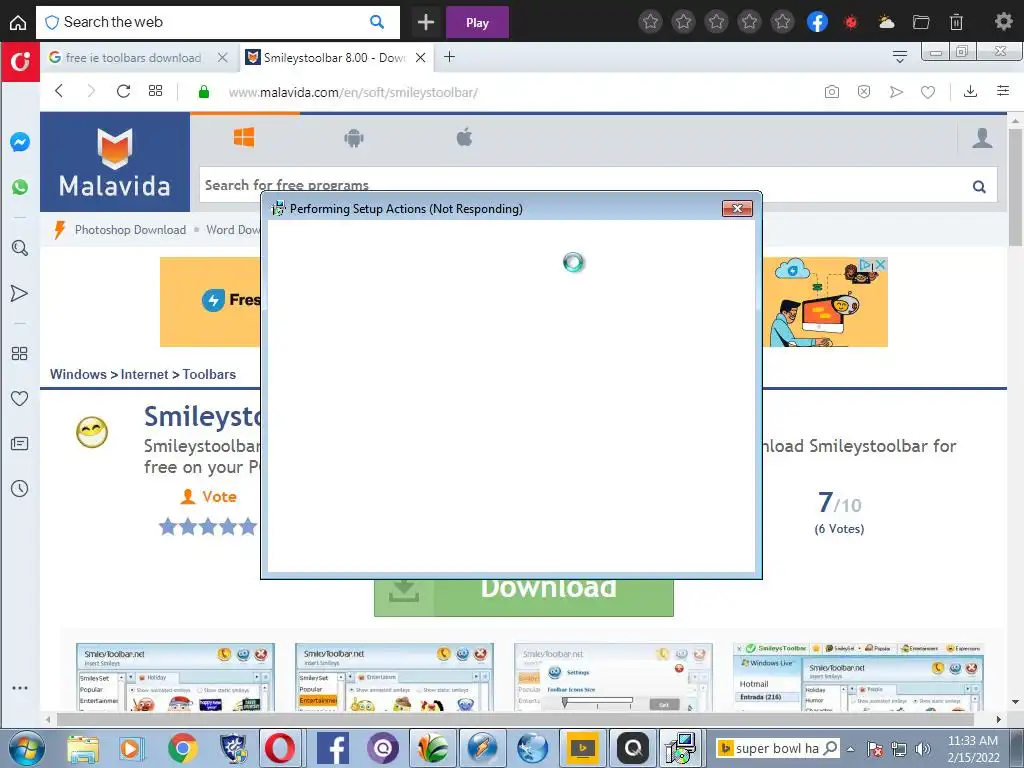This screenshot has height=768, width=1024.
Task: Close the free ie toolbars download tab
Action: click(x=223, y=57)
